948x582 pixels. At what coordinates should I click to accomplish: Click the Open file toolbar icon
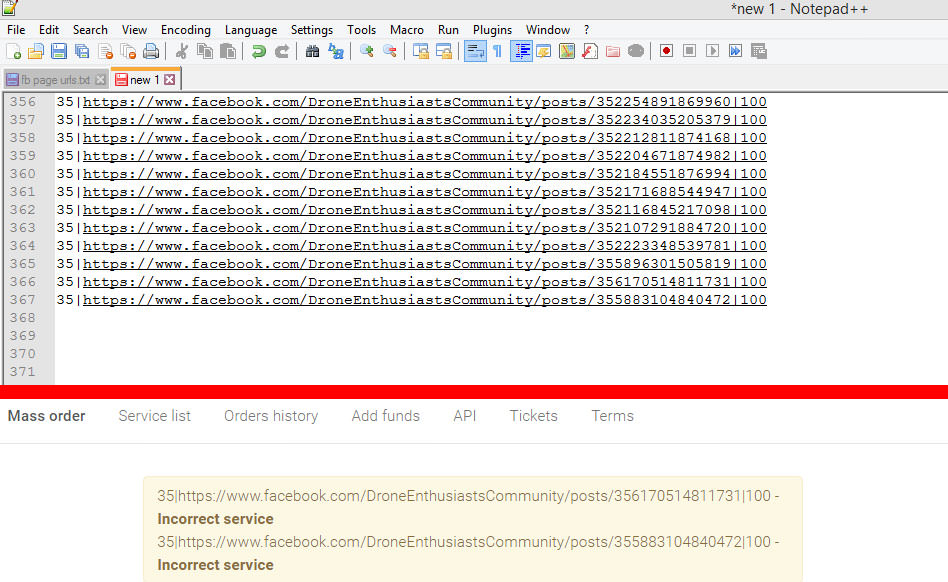point(36,51)
